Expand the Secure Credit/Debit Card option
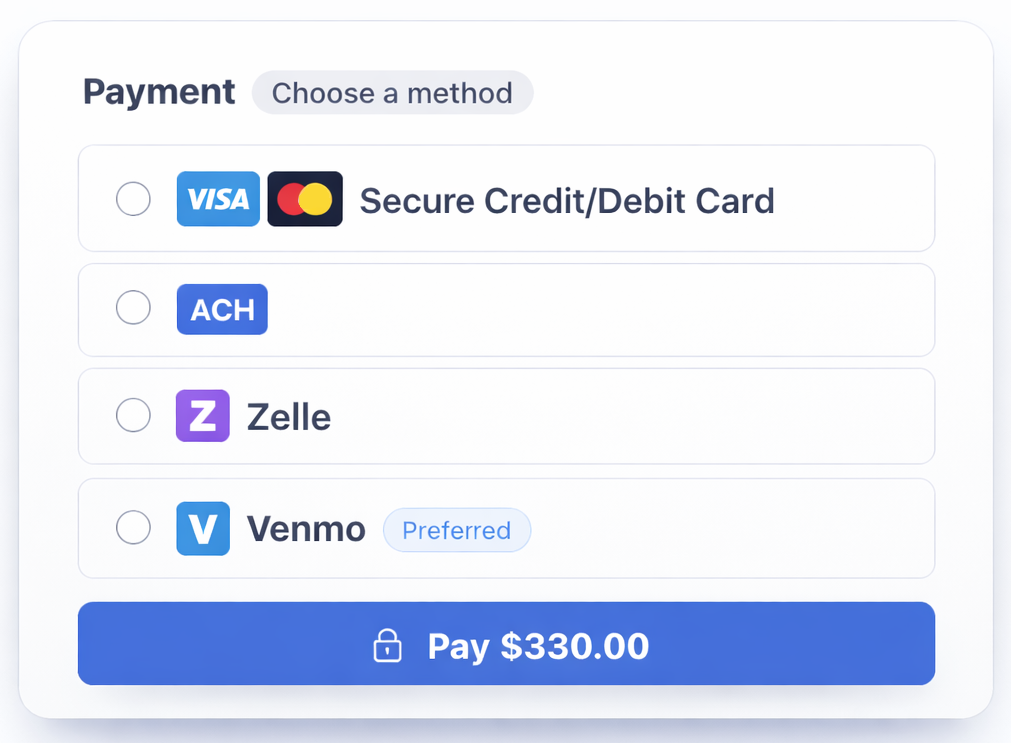 pyautogui.click(x=506, y=198)
